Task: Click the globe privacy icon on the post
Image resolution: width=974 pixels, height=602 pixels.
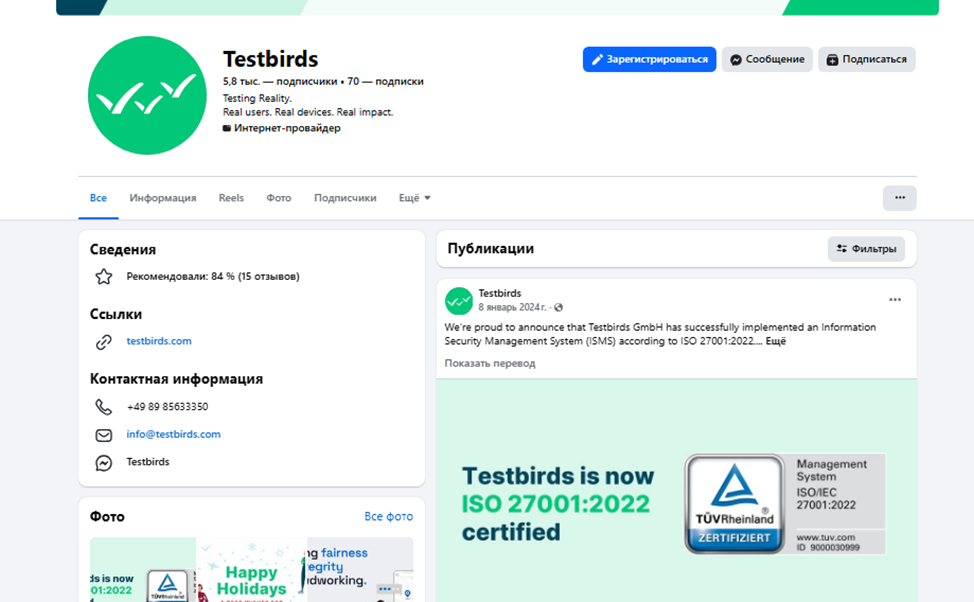Action: 558,308
